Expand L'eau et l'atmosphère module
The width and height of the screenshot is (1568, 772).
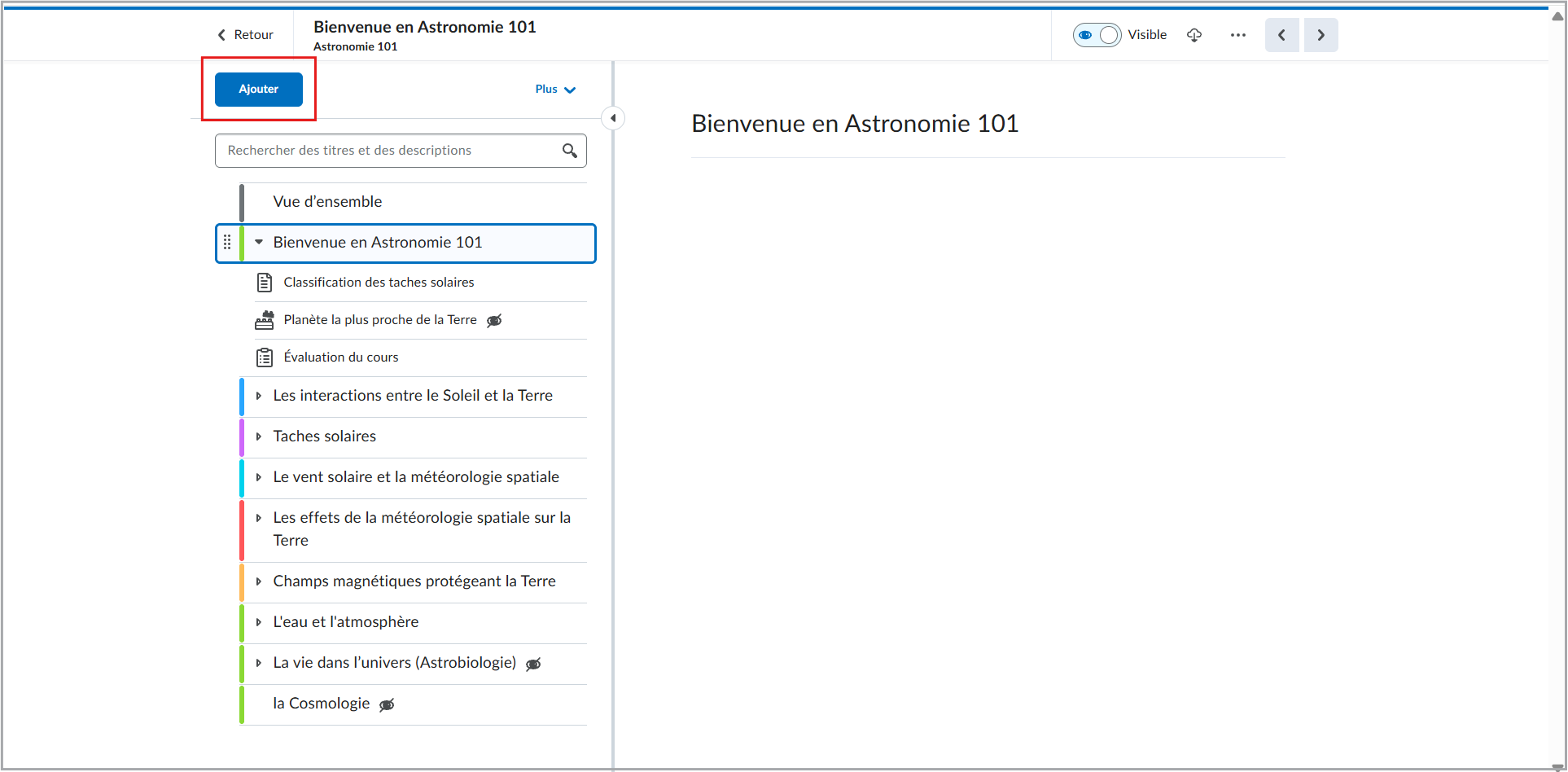pyautogui.click(x=259, y=622)
